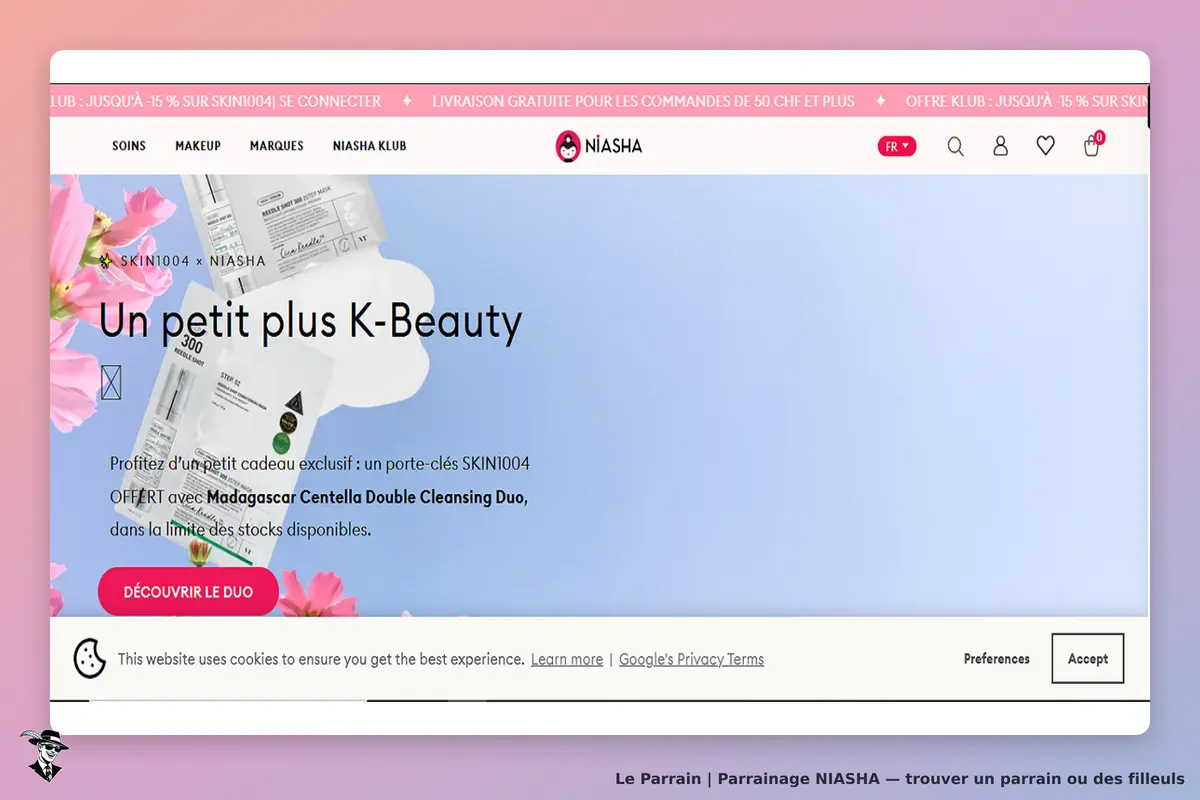Open the MAKEUP menu
This screenshot has width=1200, height=800.
[198, 146]
